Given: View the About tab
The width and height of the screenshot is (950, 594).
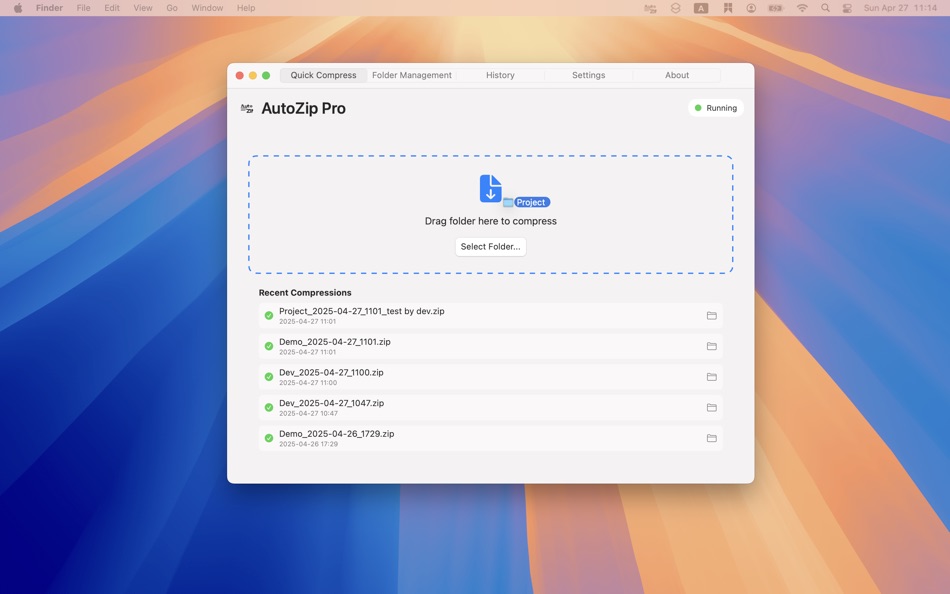Looking at the screenshot, I should pos(677,75).
